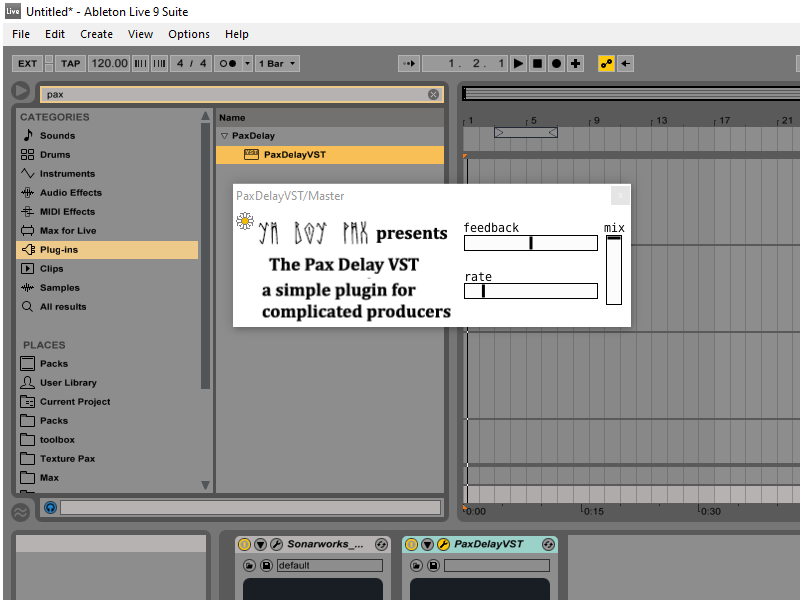Adjust the mix vertical slider
This screenshot has width=800, height=600.
click(614, 270)
